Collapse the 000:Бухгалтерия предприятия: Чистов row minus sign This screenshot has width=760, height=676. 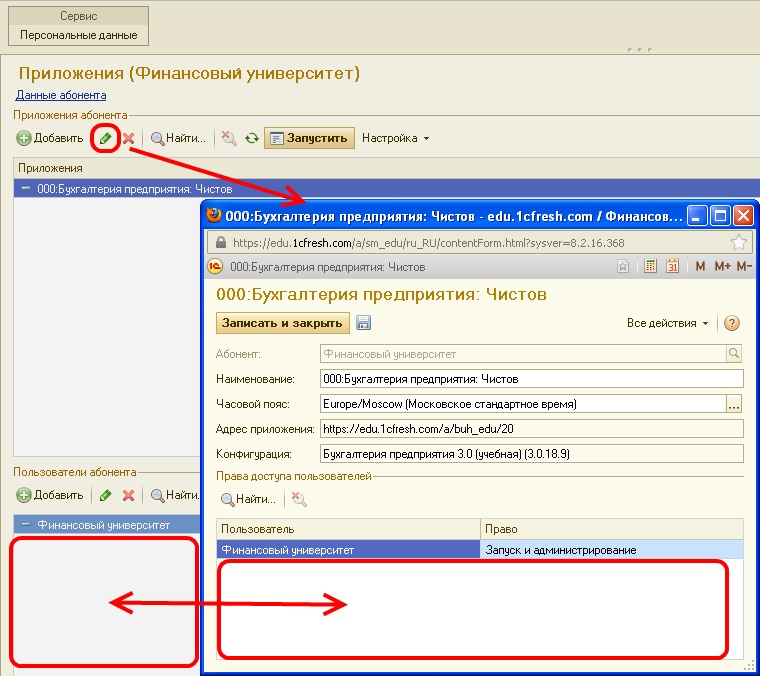(x=25, y=188)
